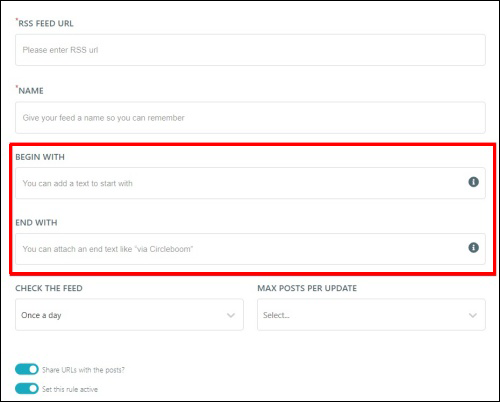
Task: Select the Begin With text input
Action: [250, 183]
